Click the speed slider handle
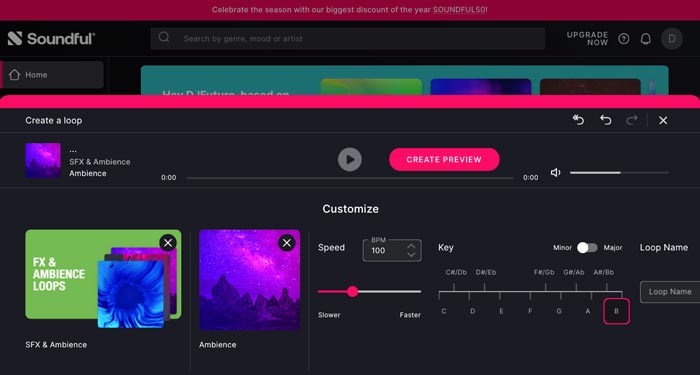This screenshot has height=375, width=700. click(353, 292)
